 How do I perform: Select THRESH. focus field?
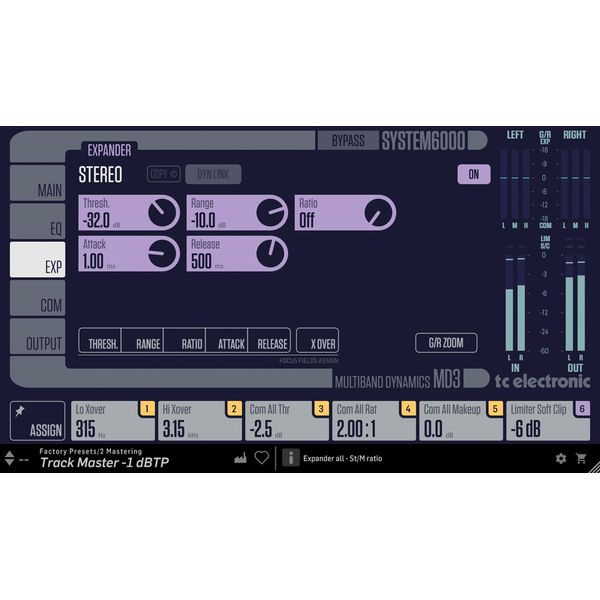100,340
